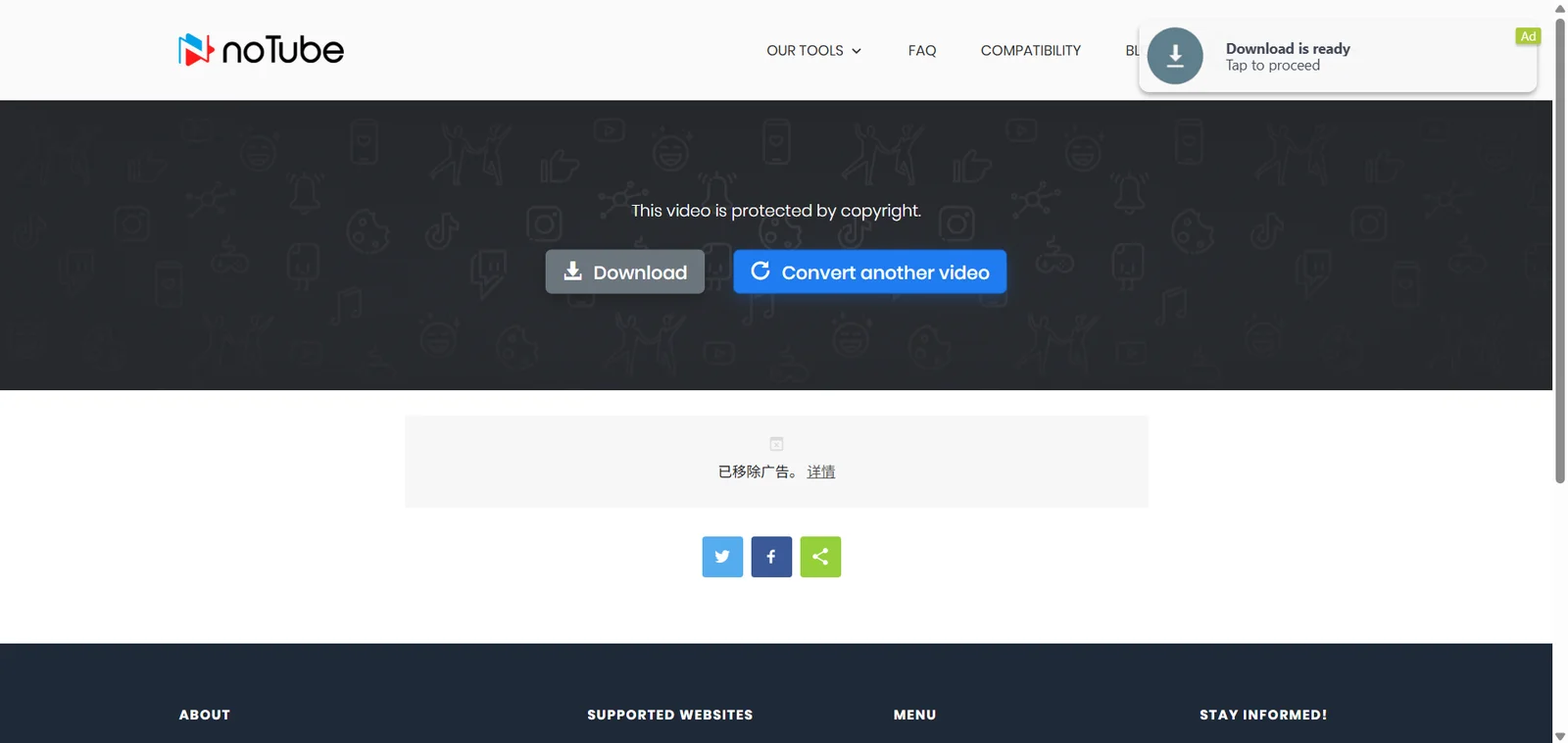Tap the 'Download is ready' ad text
Image resolution: width=1568 pixels, height=743 pixels.
tap(1288, 49)
